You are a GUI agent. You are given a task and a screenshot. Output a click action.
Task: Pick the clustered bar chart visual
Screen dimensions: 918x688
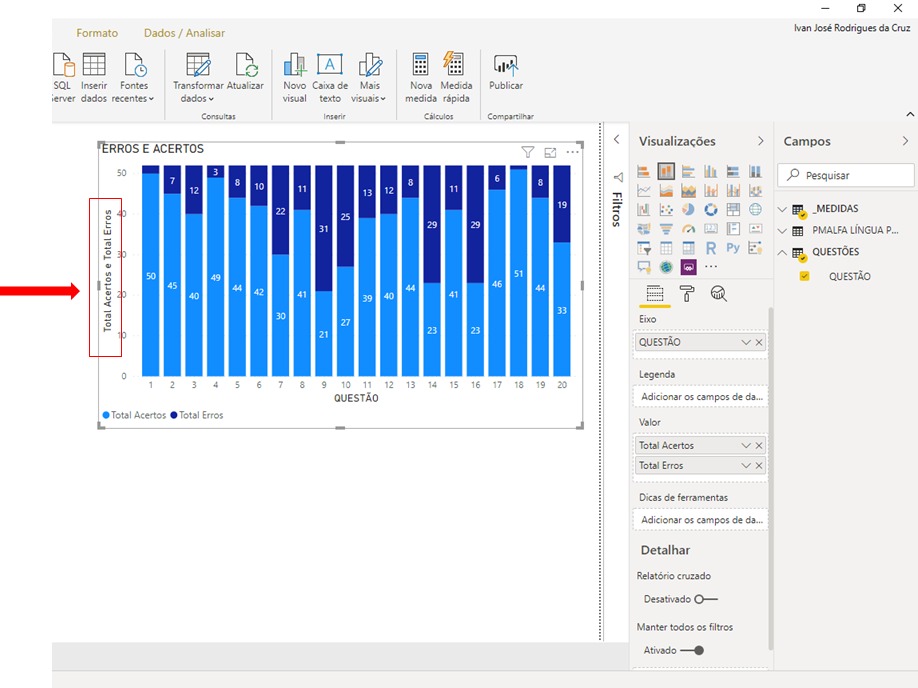point(688,171)
